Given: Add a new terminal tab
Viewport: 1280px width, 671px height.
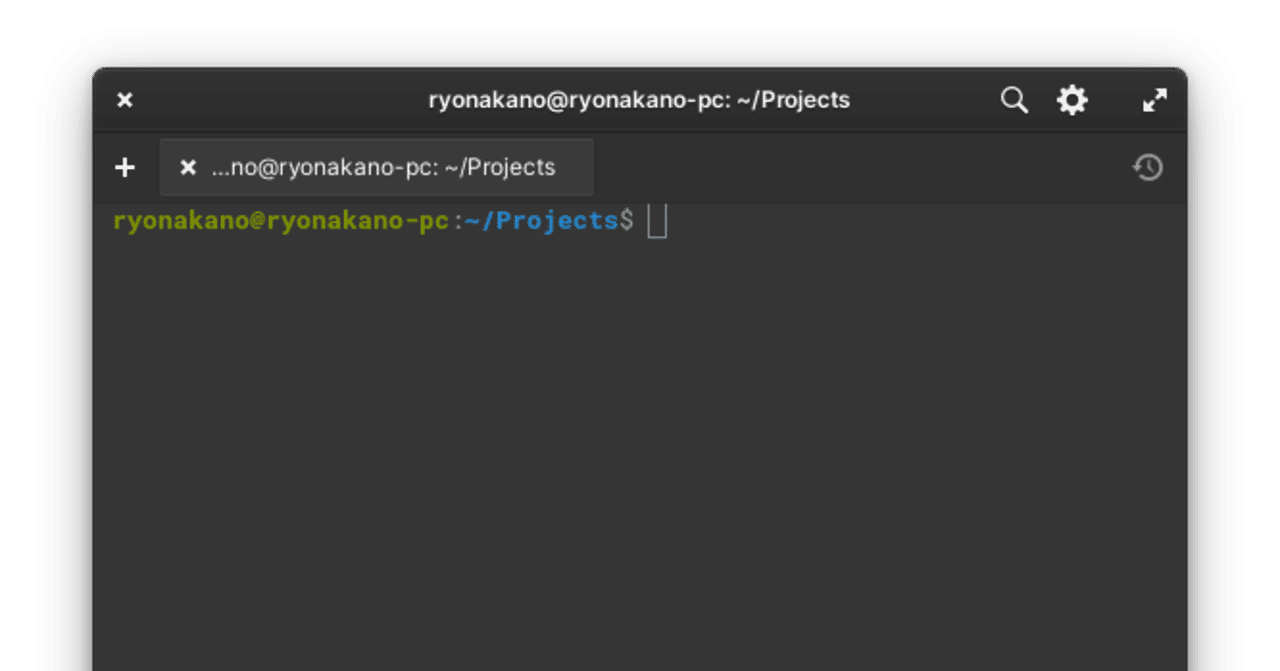Looking at the screenshot, I should (x=125, y=167).
